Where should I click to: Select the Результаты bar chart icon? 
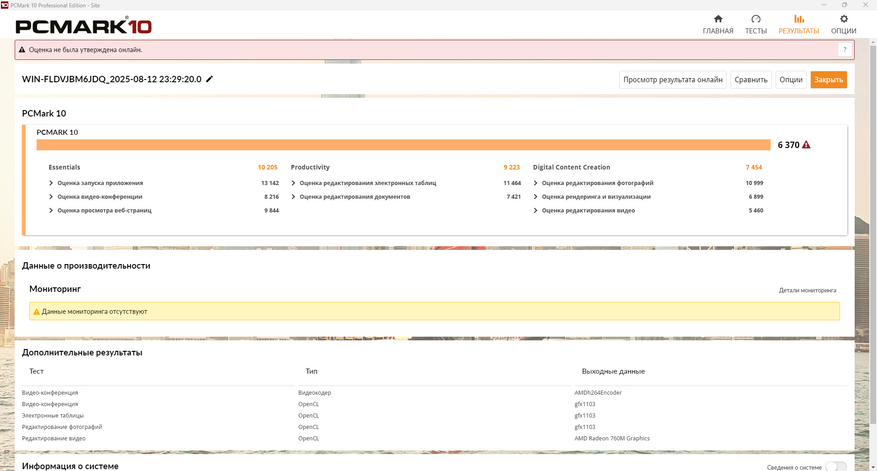[799, 19]
